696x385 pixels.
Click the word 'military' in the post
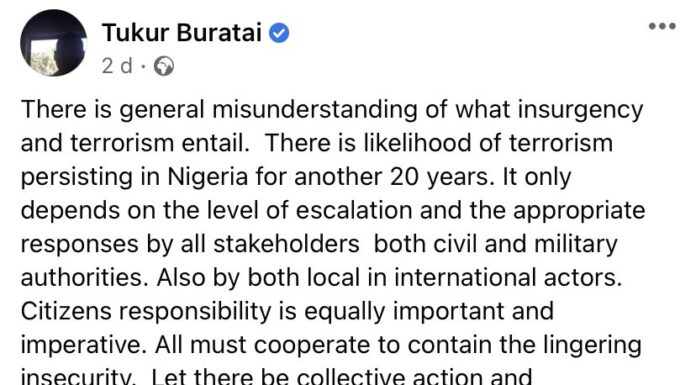point(575,245)
